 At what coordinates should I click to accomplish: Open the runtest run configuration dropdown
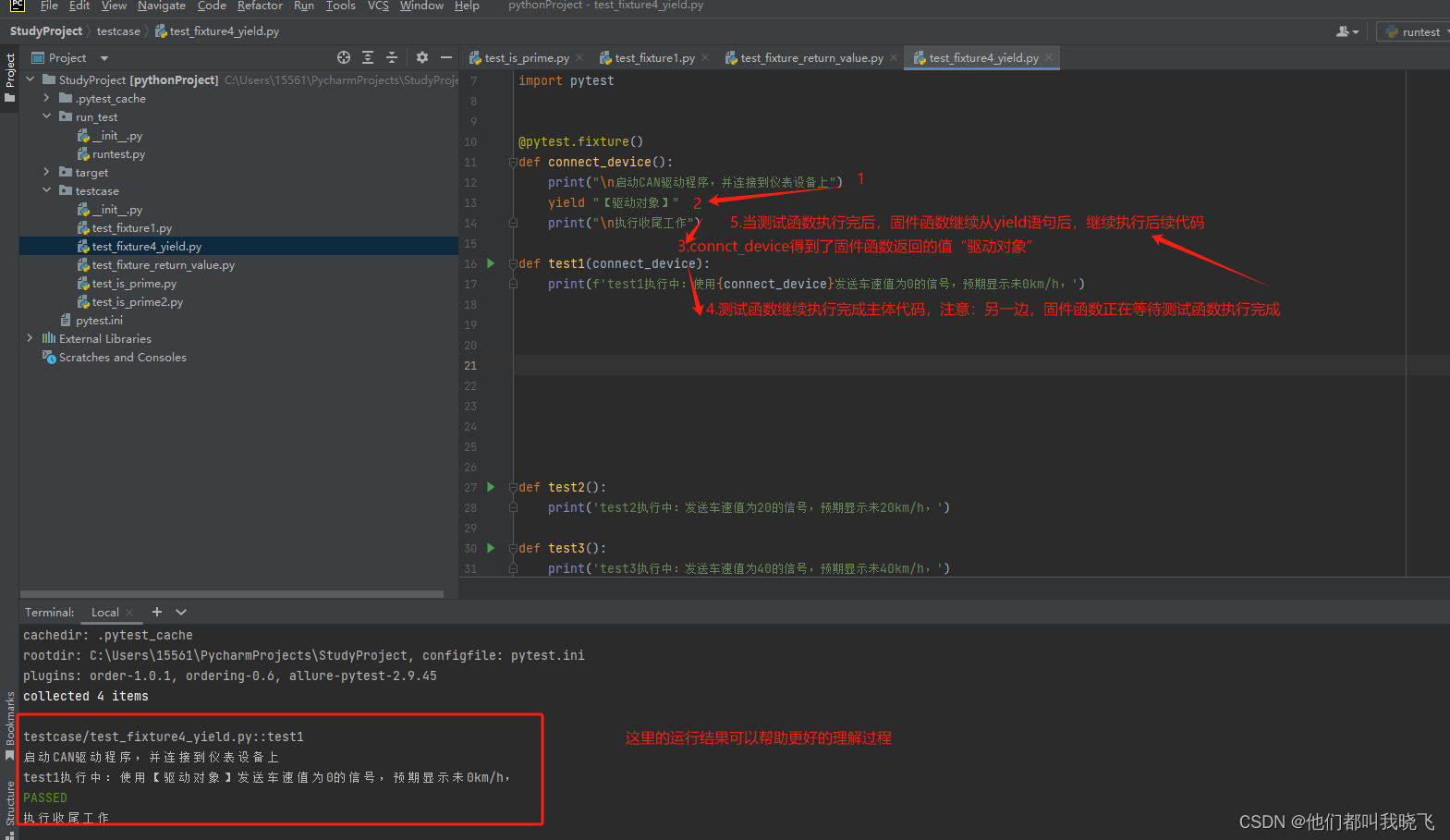(1413, 31)
